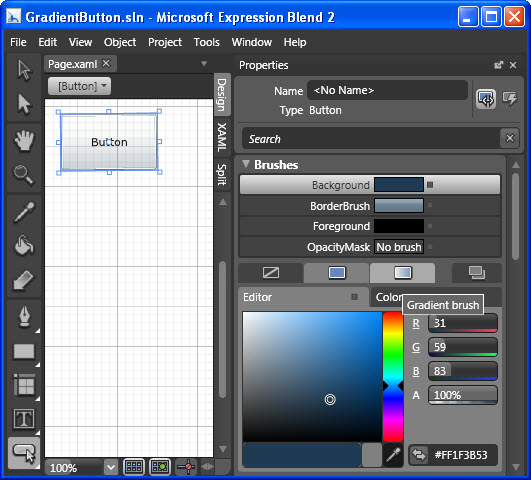The height and width of the screenshot is (480, 531).
Task: Select the Brush resources tab
Action: point(476,273)
